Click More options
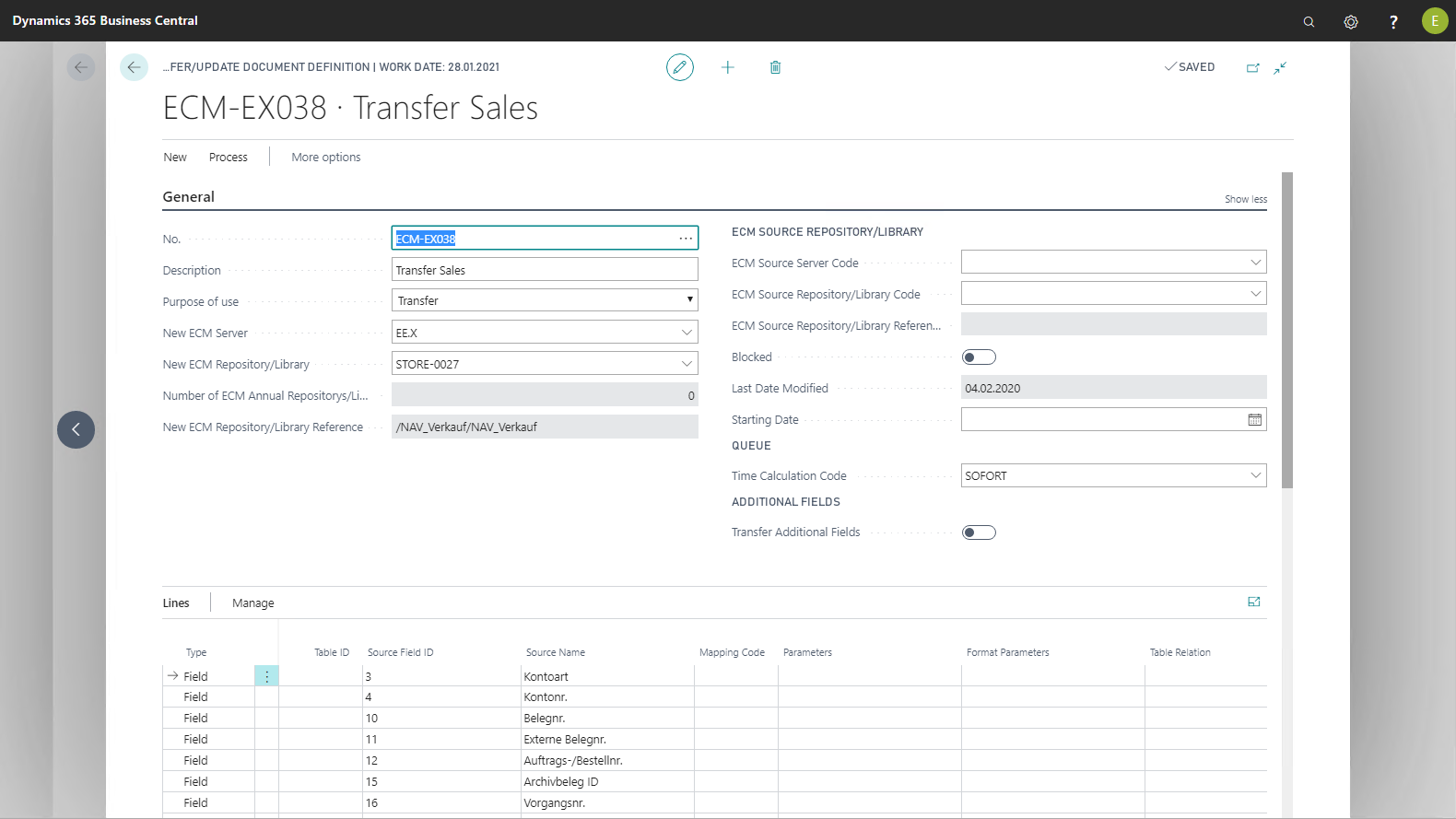 [x=326, y=158]
